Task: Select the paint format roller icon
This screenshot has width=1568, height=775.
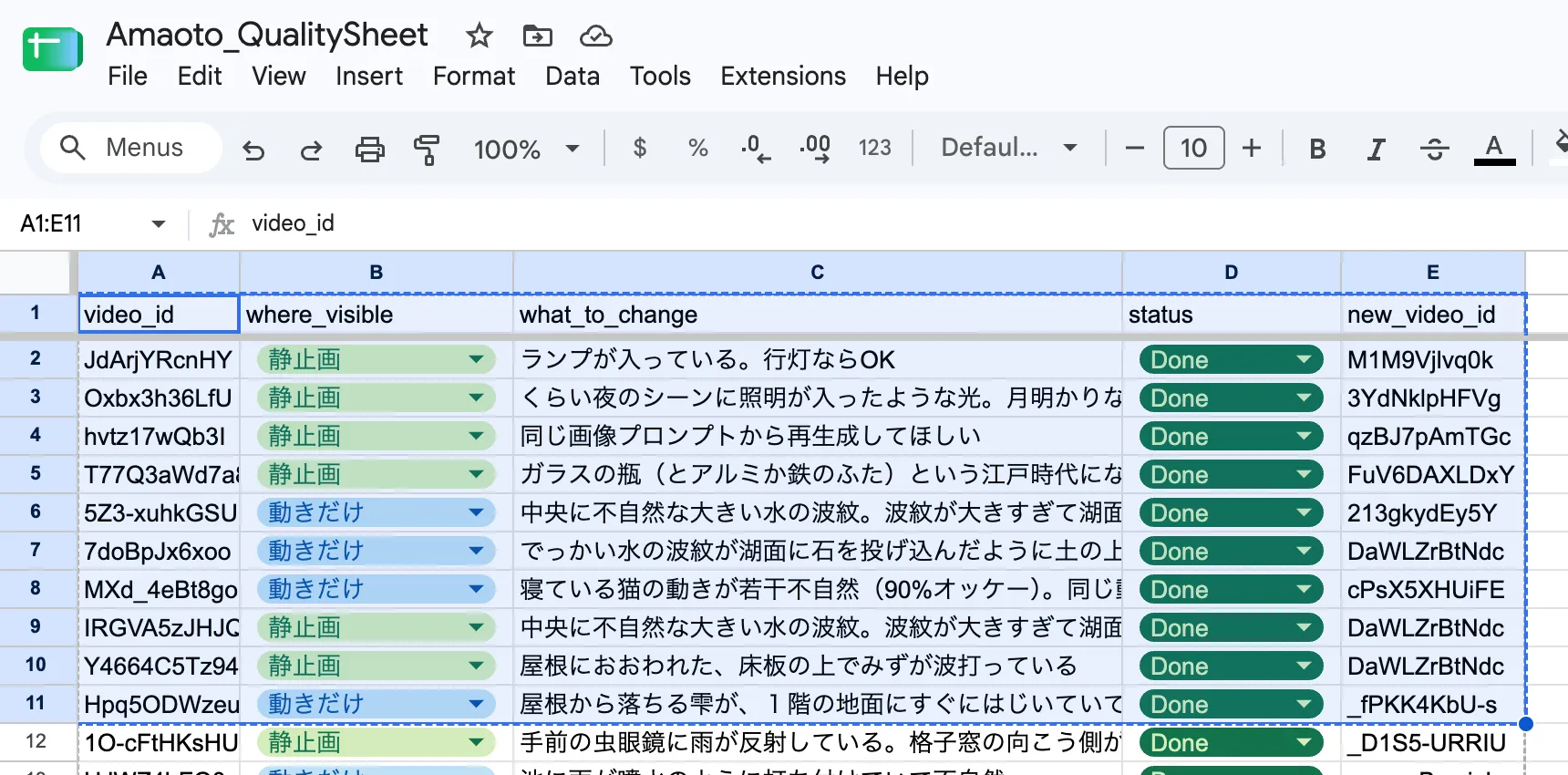Action: pos(427,149)
